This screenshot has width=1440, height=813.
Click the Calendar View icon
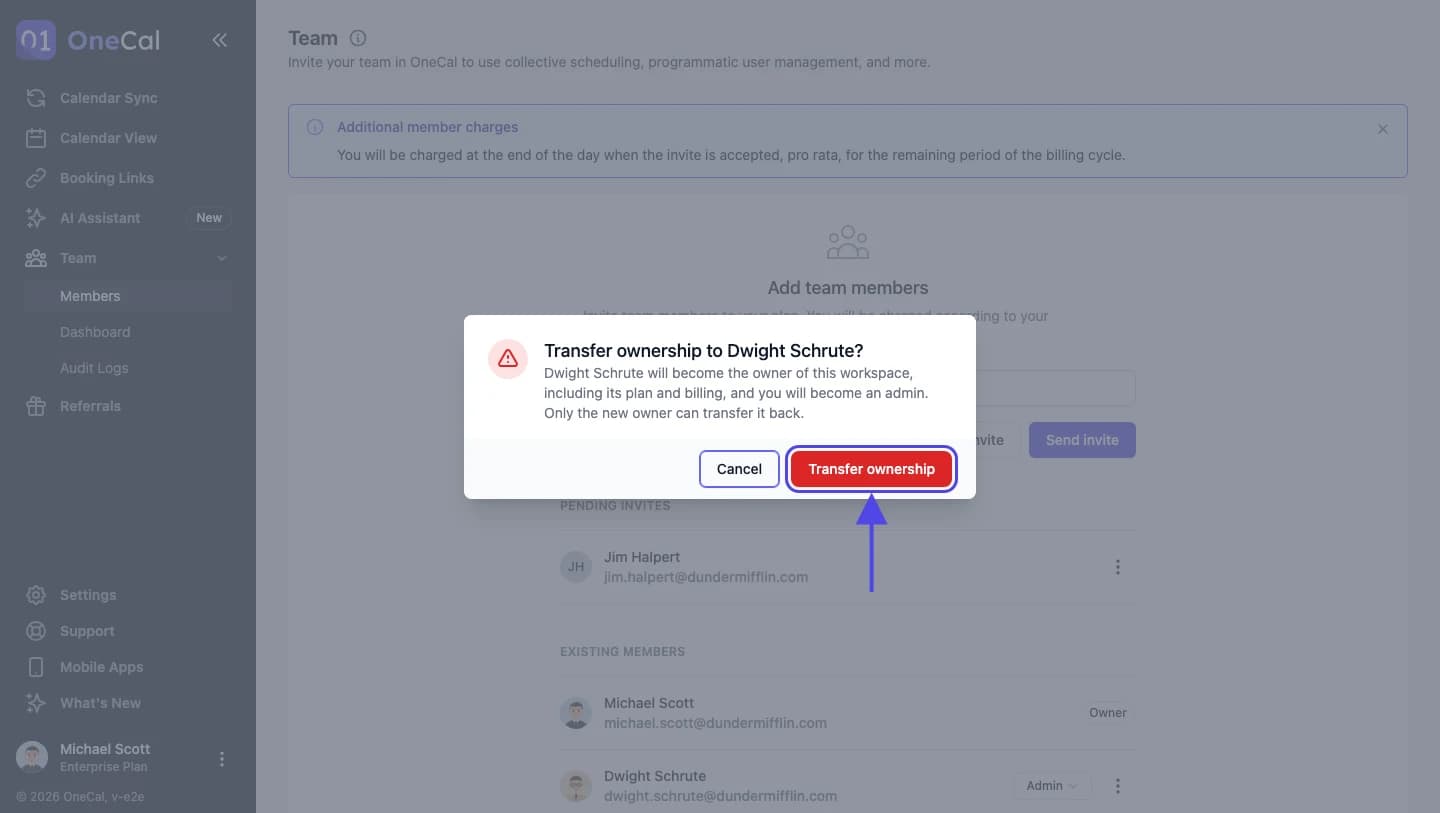(36, 138)
